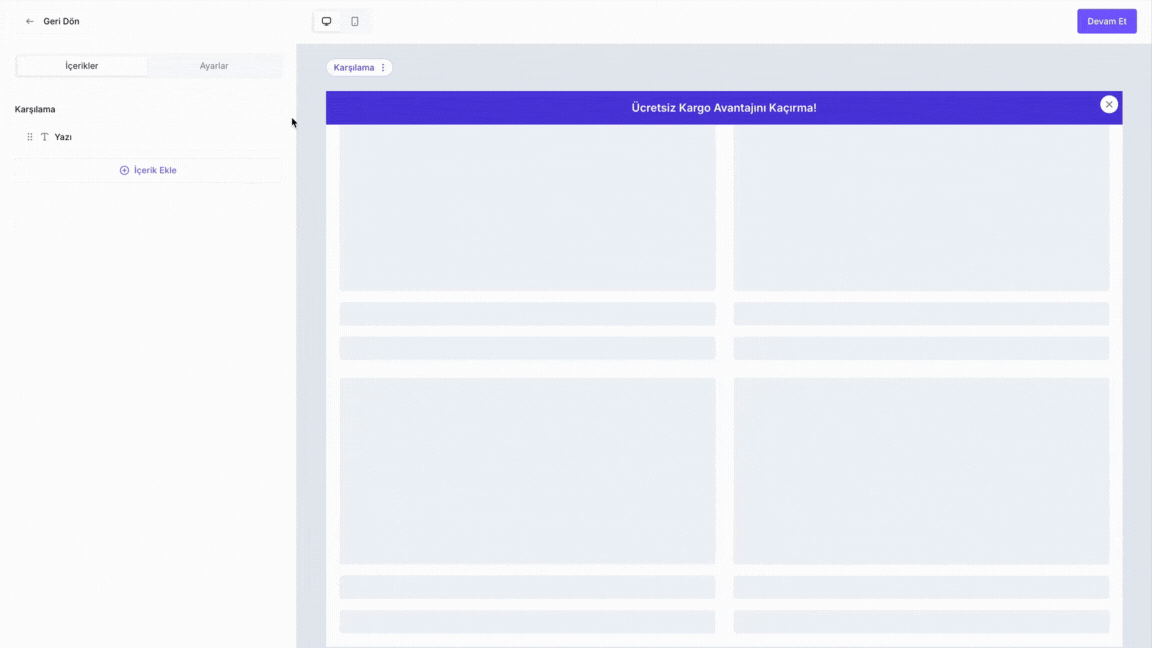Select the Ücretsiz Kargo banner text
Viewport: 1152px width, 648px height.
723,108
